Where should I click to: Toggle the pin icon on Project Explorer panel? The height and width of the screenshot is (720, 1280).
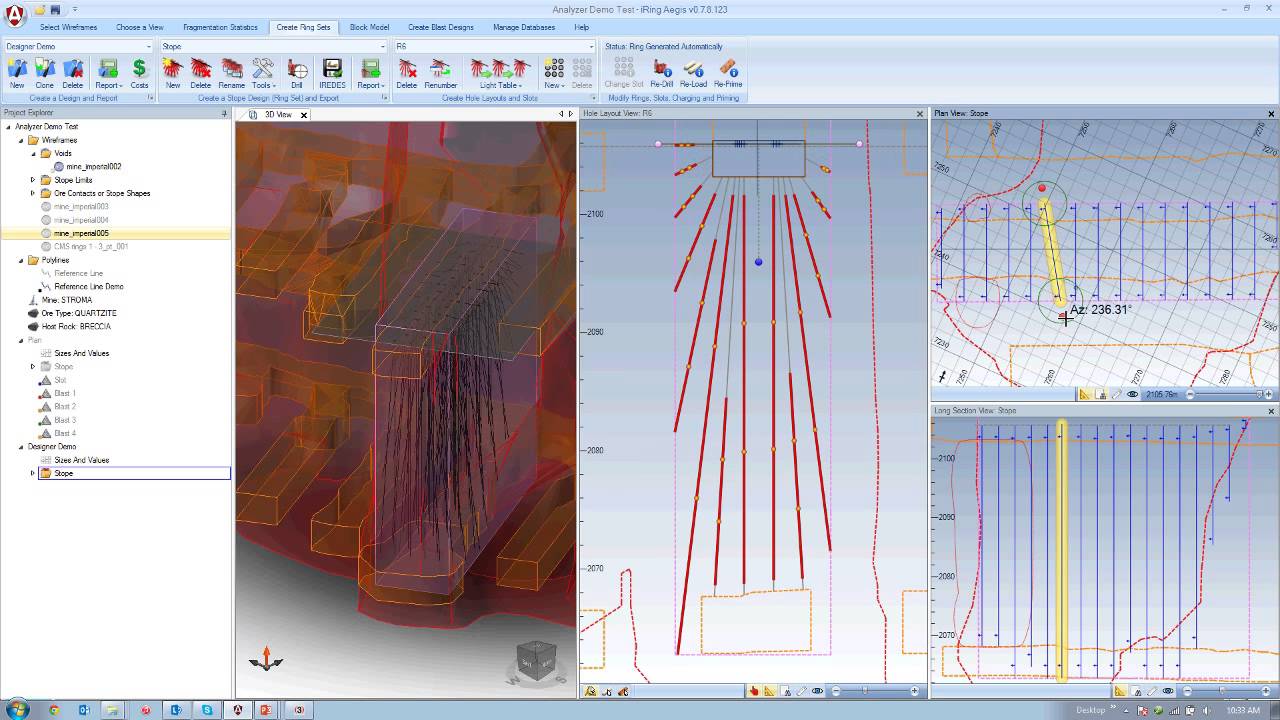point(224,113)
